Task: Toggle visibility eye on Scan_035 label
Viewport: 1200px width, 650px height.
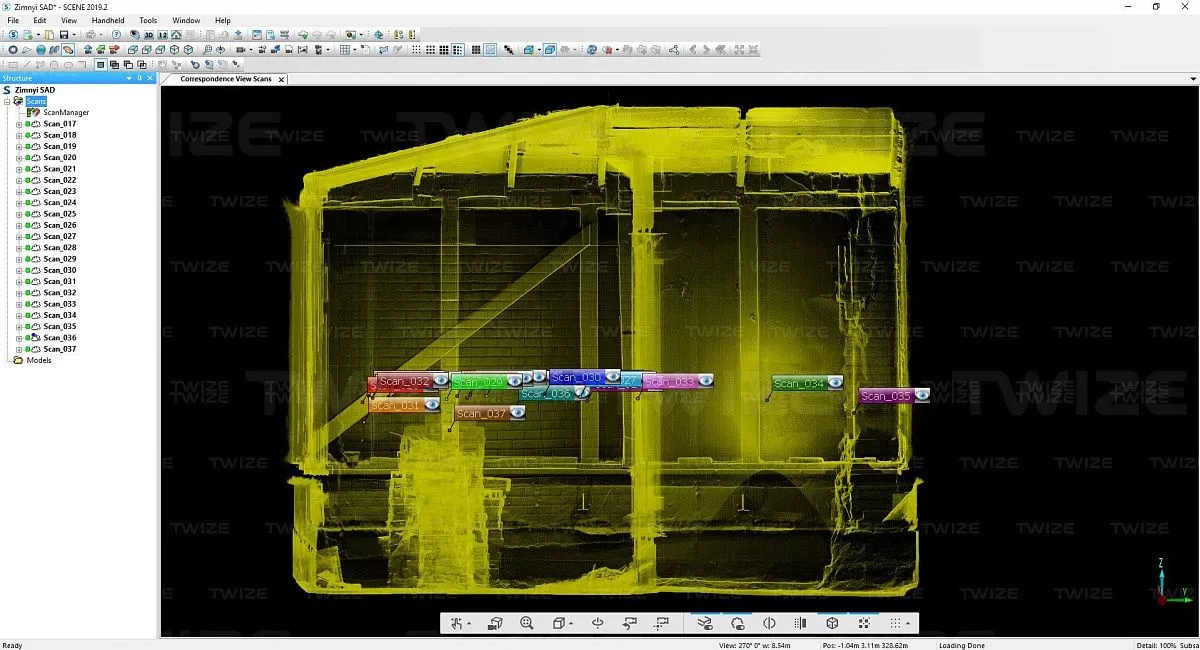Action: [921, 396]
